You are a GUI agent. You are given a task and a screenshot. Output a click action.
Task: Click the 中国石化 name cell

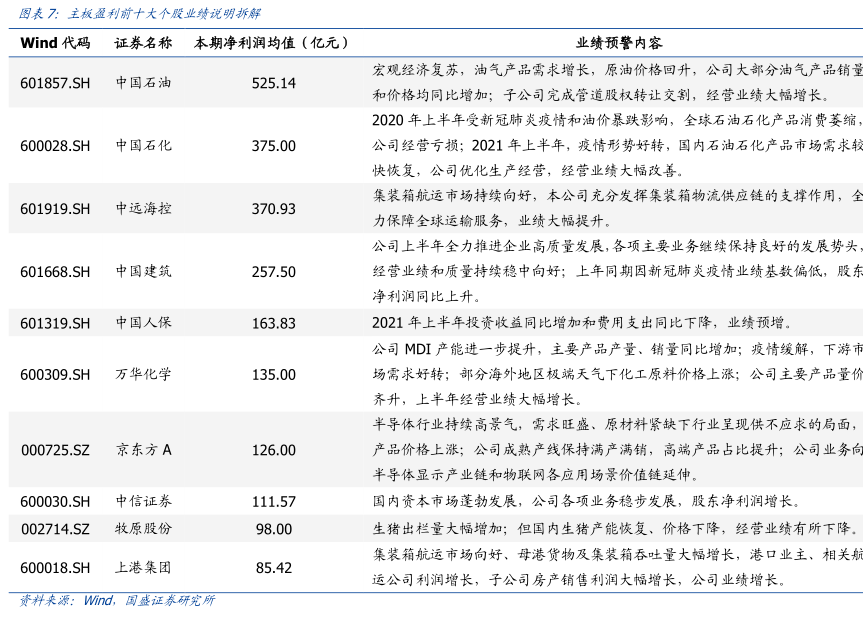pos(143,146)
